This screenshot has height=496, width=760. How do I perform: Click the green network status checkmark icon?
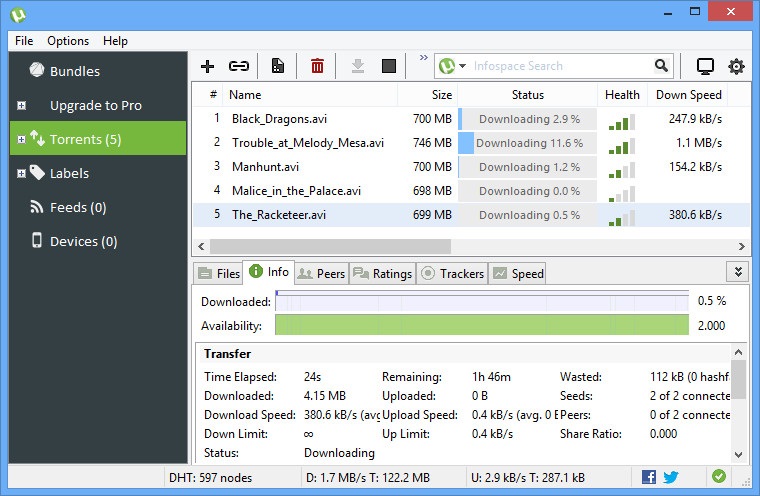coord(718,477)
